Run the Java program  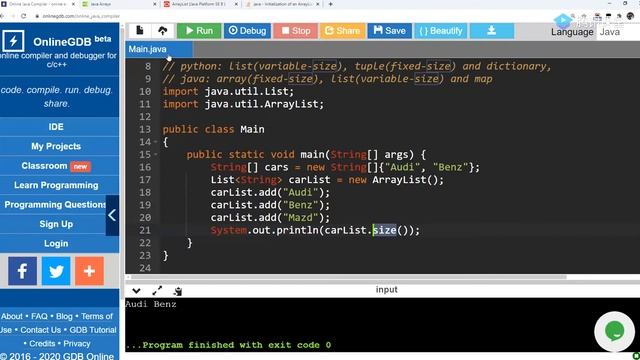click(199, 31)
